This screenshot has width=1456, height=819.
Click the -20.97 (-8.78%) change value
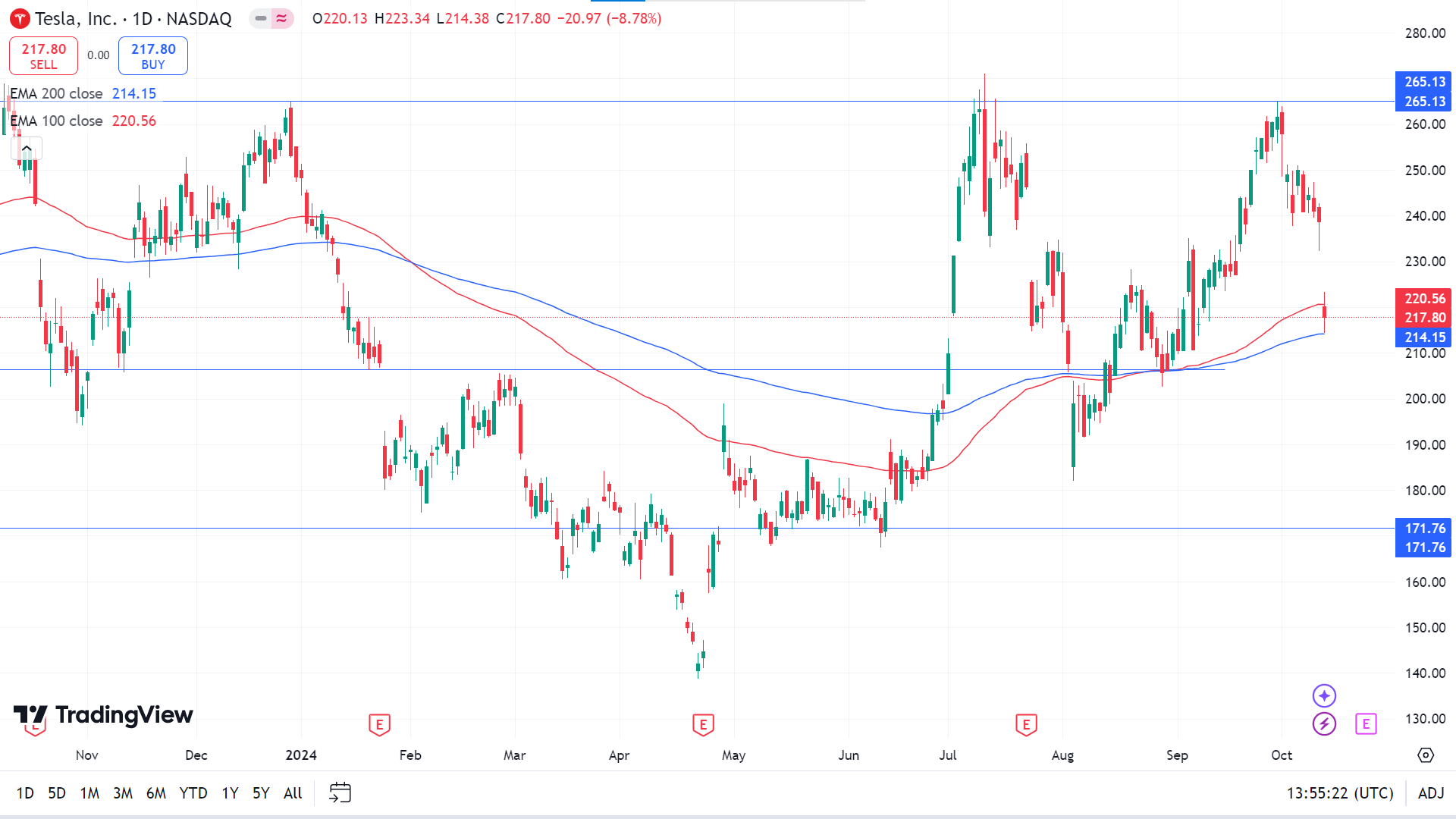[x=609, y=18]
